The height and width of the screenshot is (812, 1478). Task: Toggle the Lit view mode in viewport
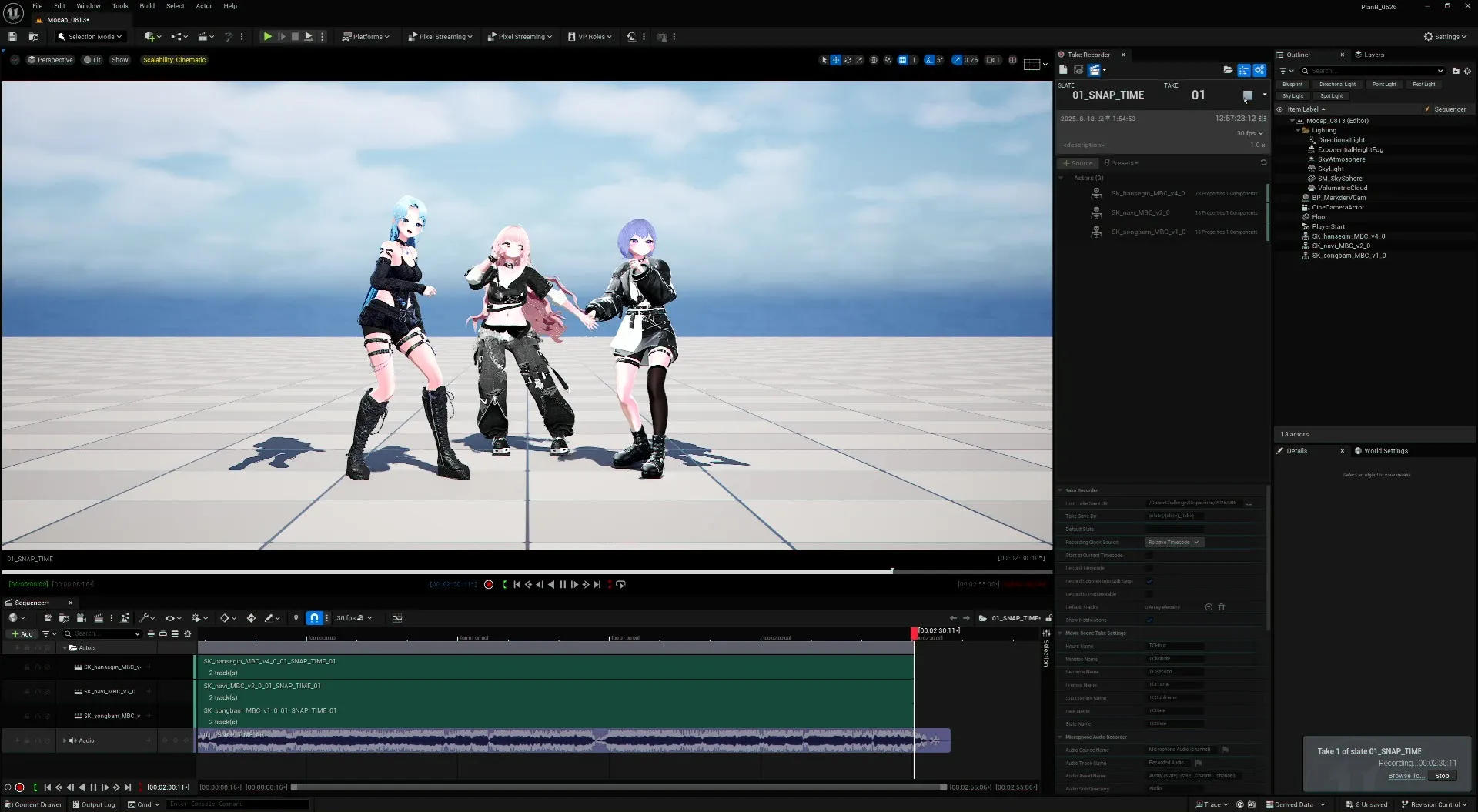coord(92,60)
